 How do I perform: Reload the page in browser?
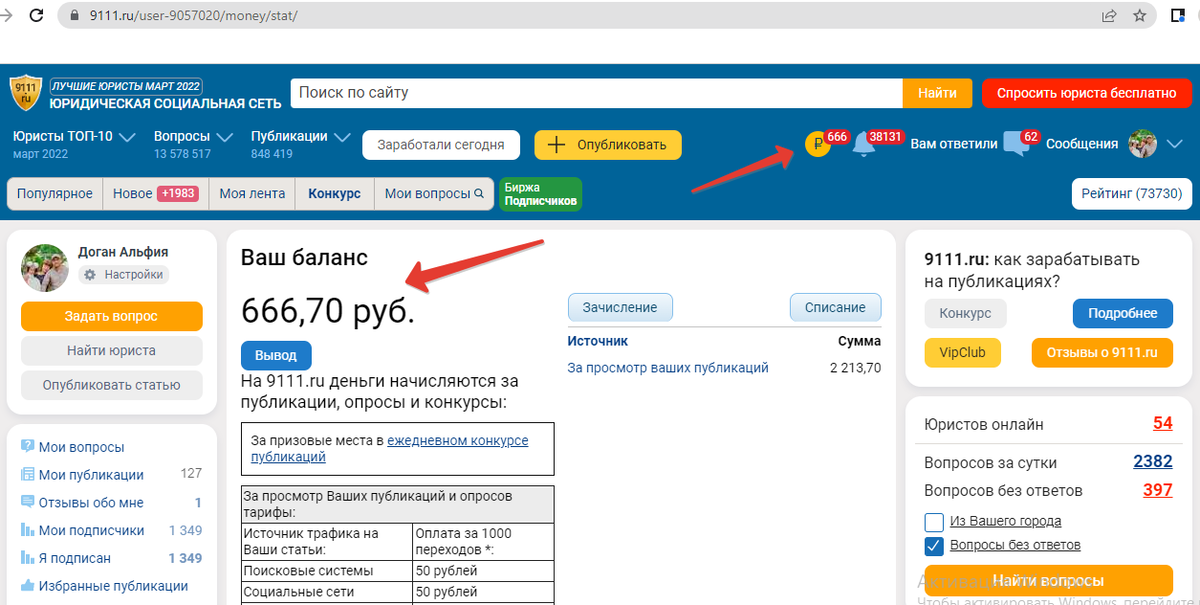36,17
